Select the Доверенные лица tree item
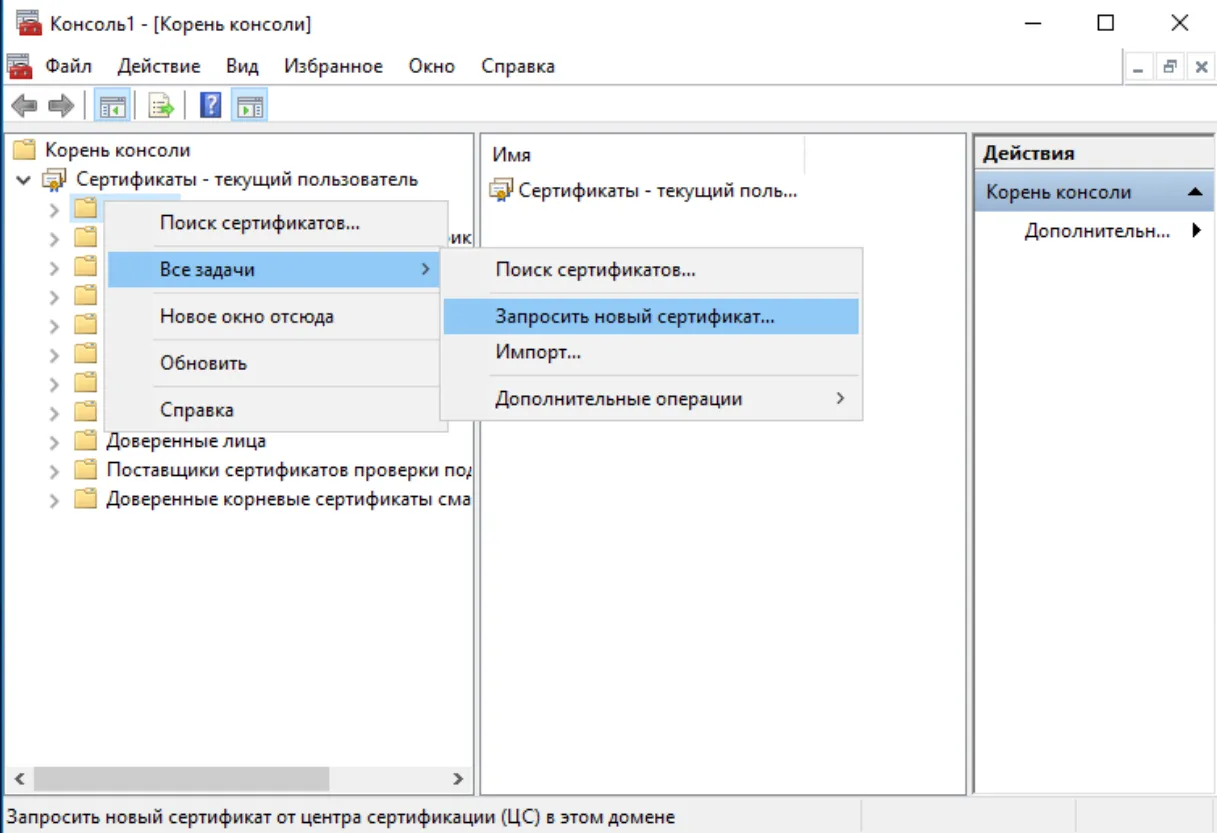This screenshot has width=1217, height=833. coord(186,441)
